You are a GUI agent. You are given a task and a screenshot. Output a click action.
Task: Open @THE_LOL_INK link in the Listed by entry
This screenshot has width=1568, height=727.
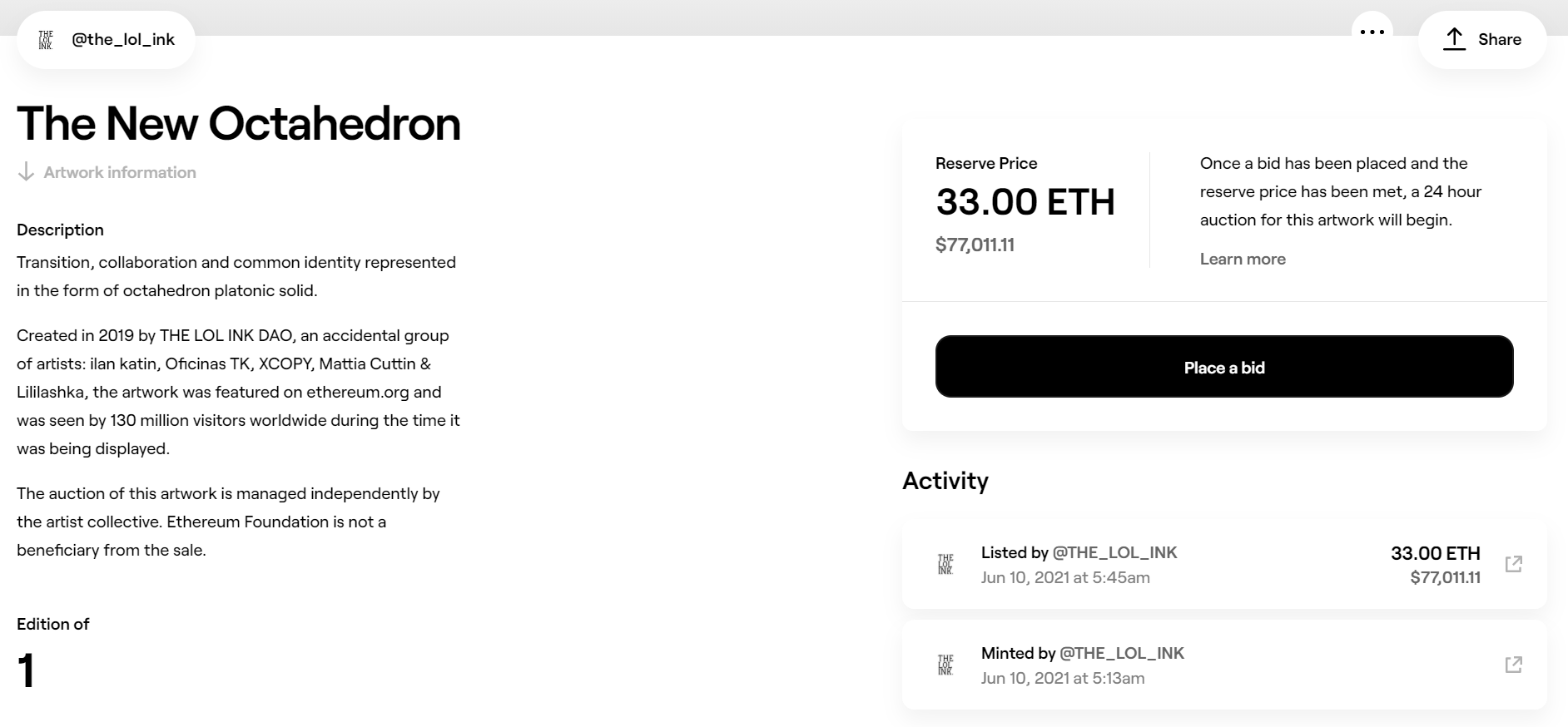(1114, 552)
